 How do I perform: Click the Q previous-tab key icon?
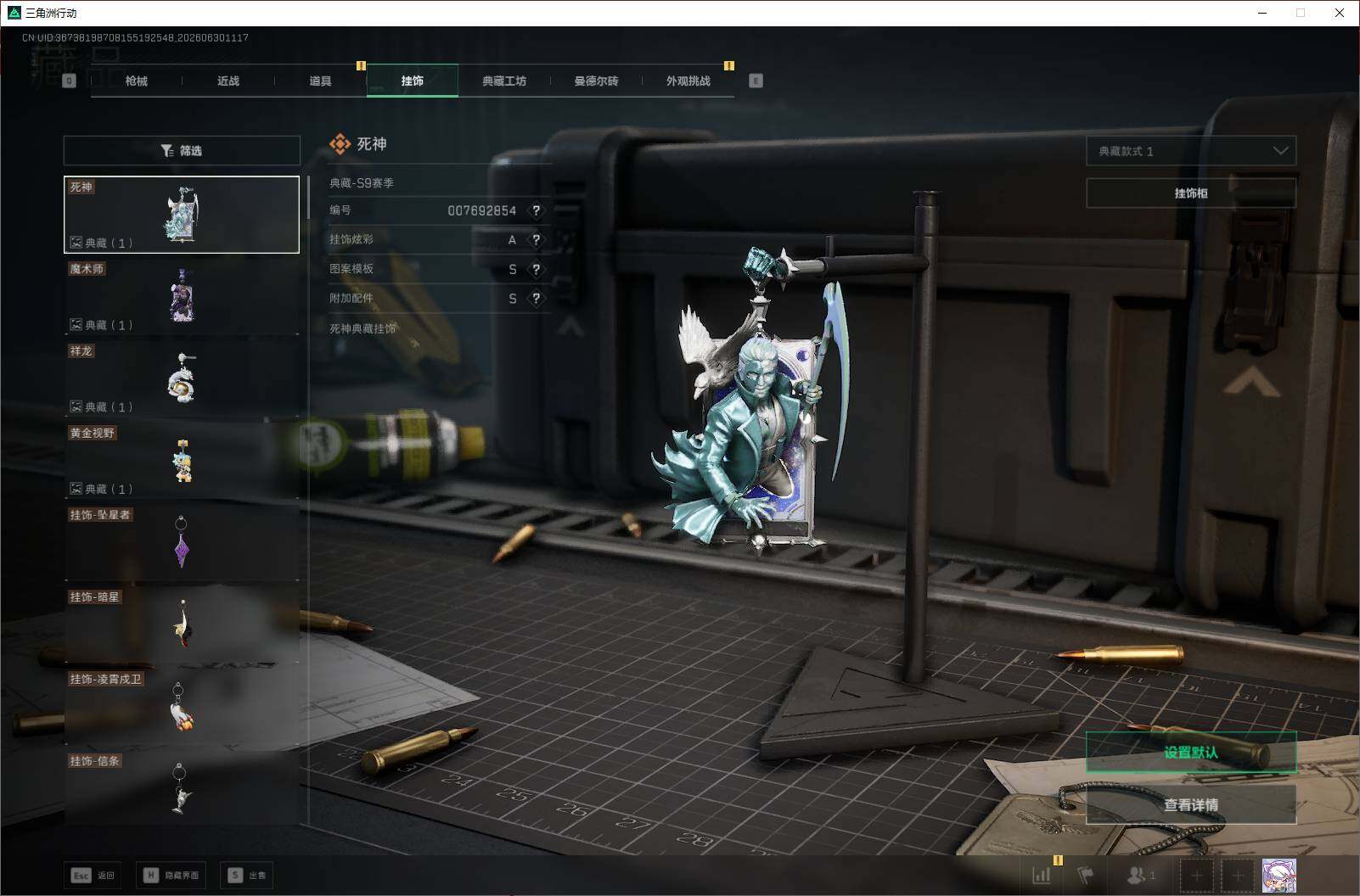tap(69, 81)
